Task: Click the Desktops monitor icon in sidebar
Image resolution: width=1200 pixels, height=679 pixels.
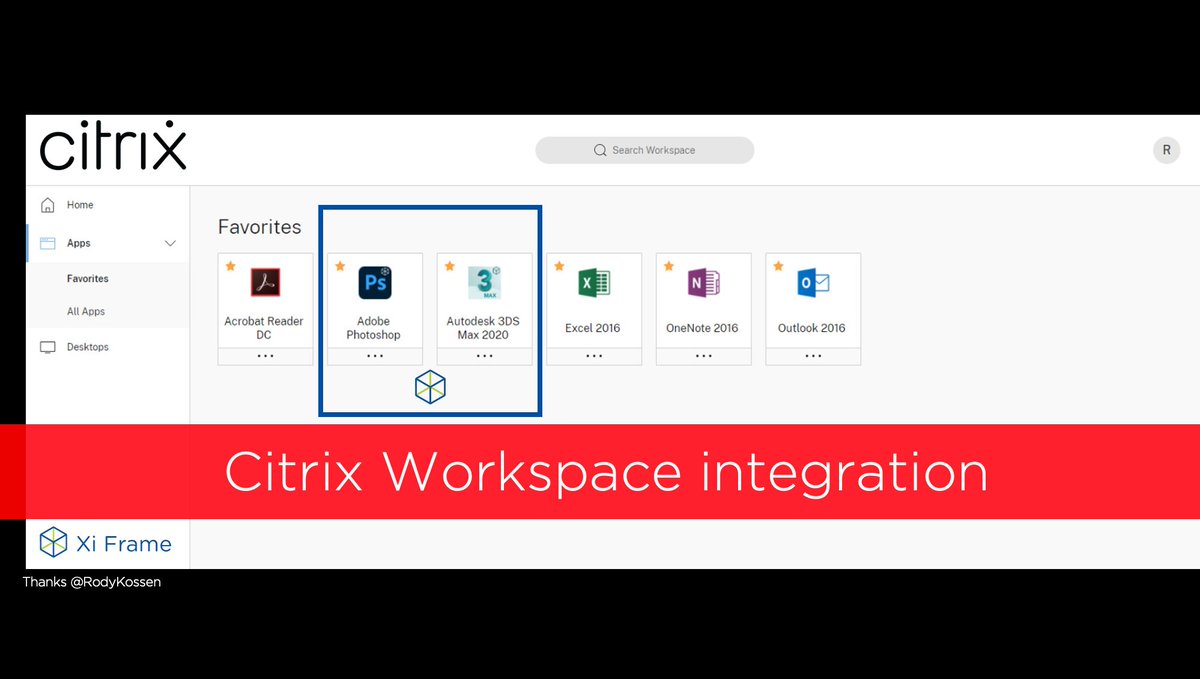Action: click(x=47, y=347)
